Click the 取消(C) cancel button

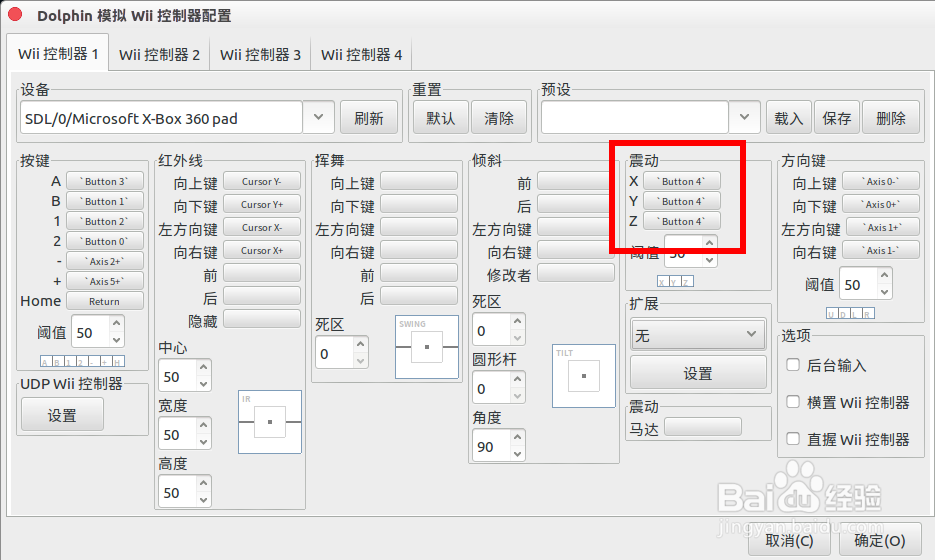point(789,540)
